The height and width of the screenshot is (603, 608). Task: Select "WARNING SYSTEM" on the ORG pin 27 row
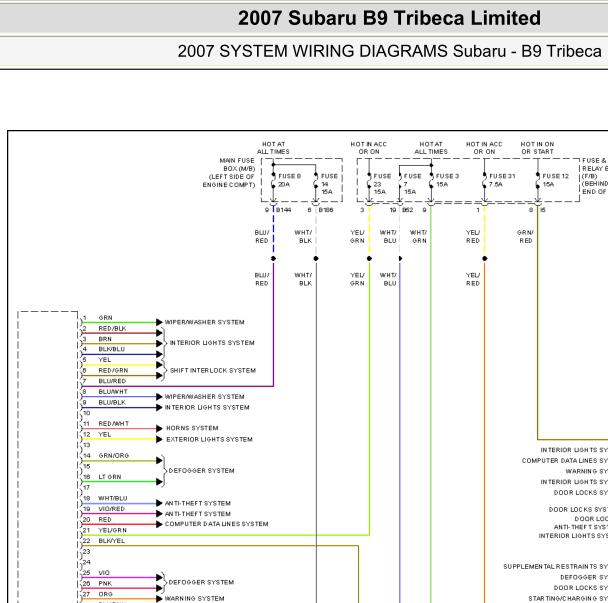coord(194,599)
